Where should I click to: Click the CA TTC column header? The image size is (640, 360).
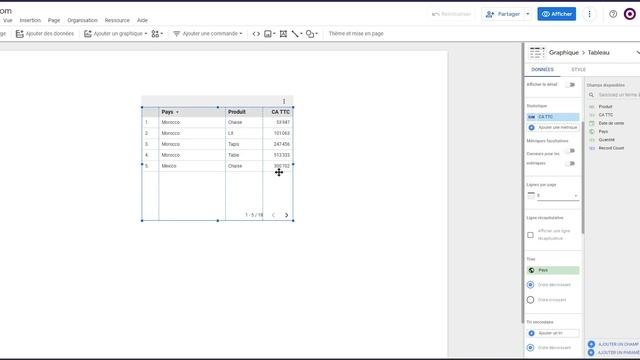click(281, 112)
